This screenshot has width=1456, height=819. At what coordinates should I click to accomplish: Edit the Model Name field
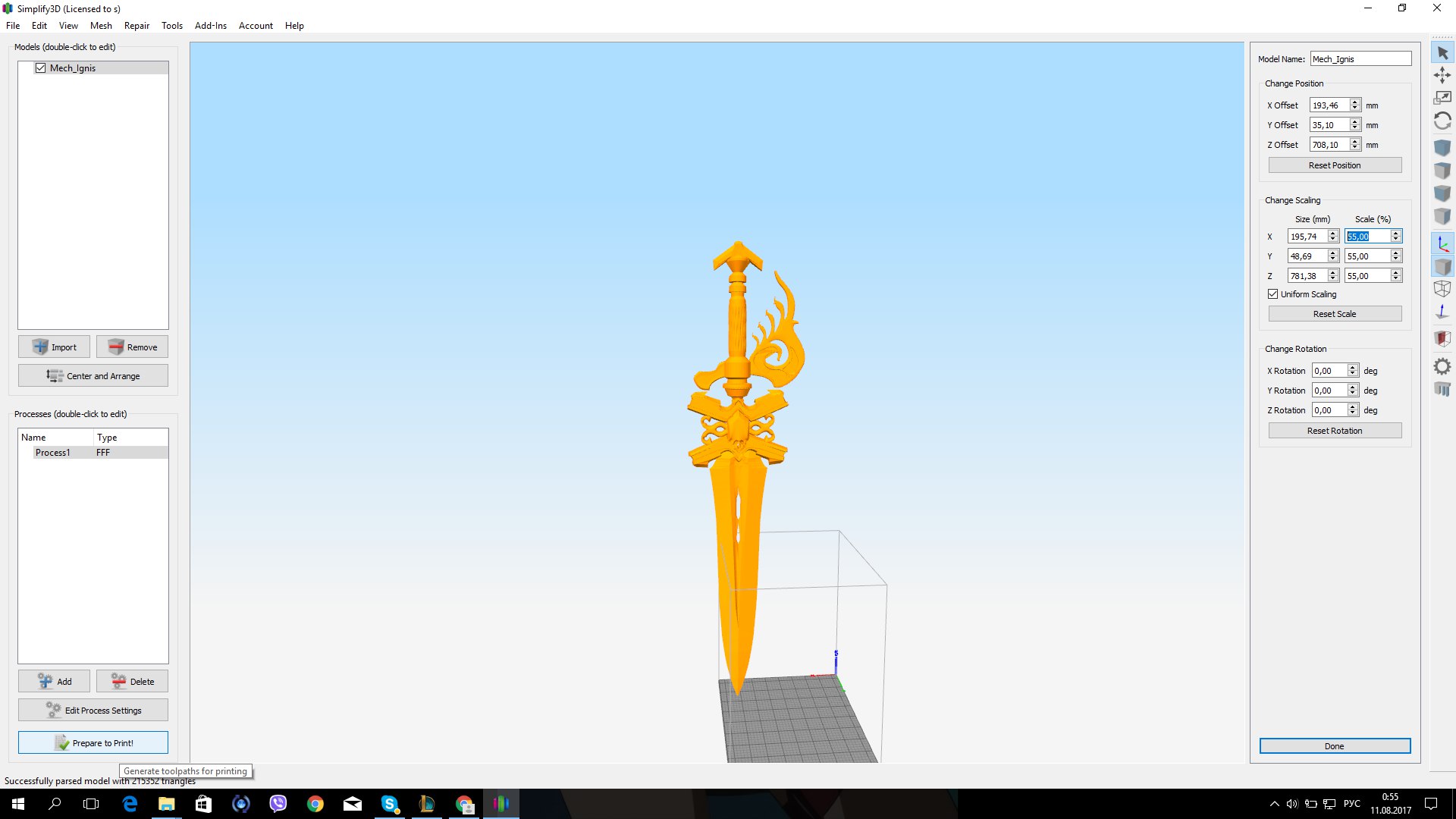tap(1360, 59)
